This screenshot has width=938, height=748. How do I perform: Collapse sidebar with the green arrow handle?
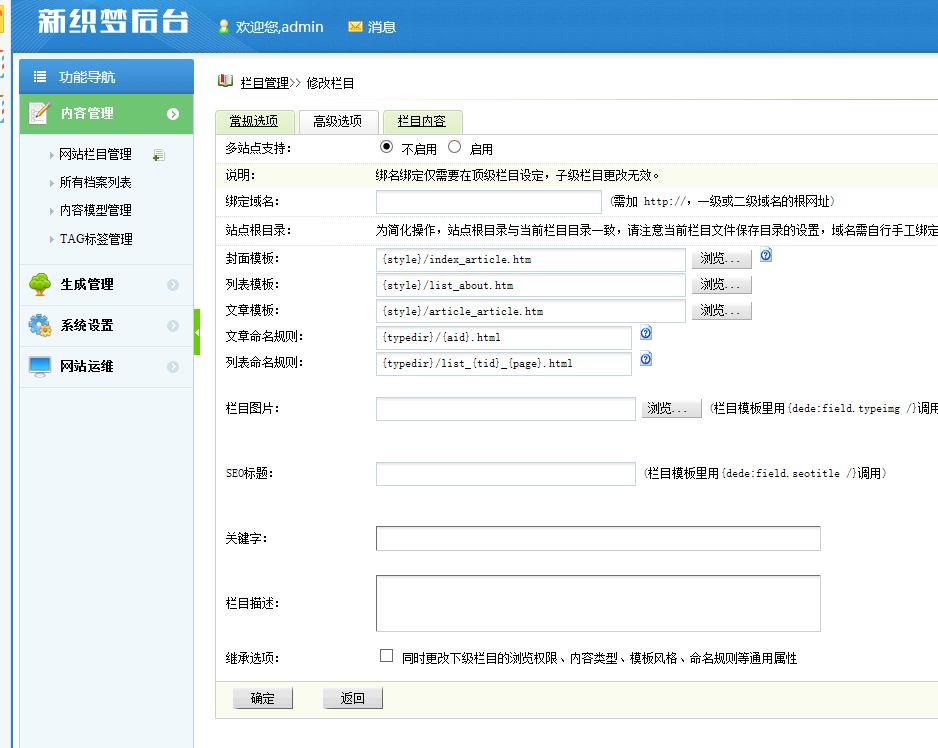coord(197,332)
